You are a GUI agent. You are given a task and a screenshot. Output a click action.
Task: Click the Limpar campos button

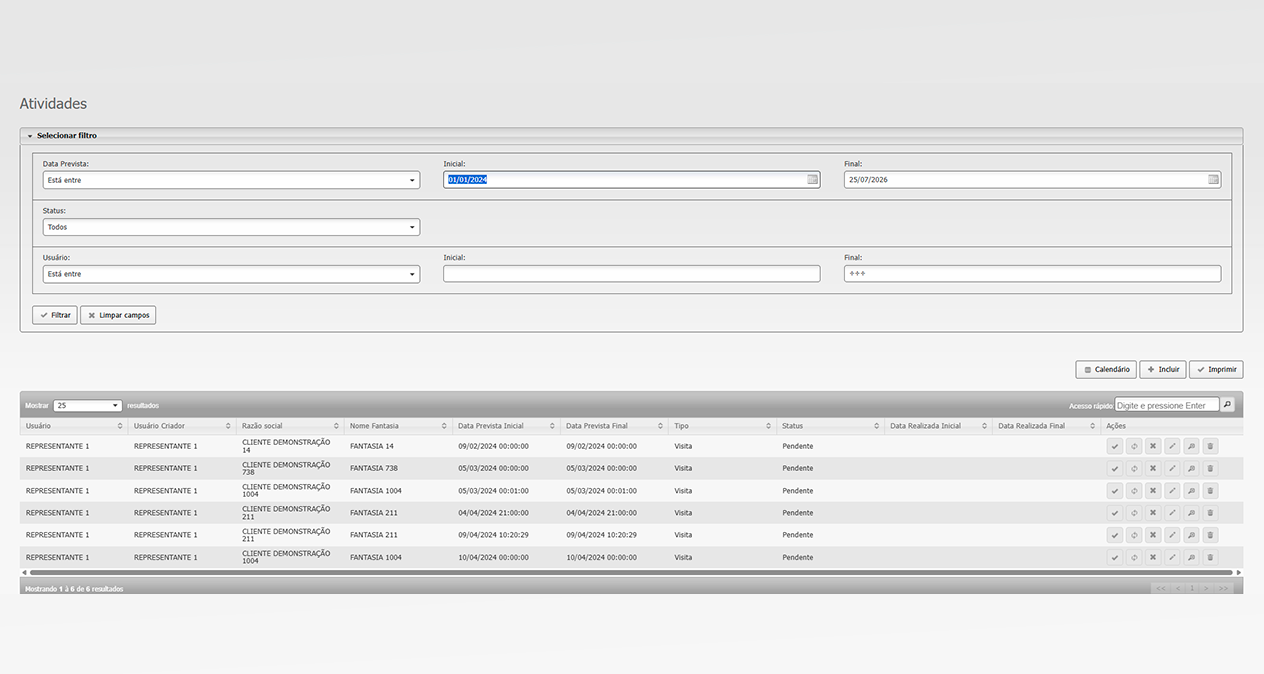(x=118, y=315)
